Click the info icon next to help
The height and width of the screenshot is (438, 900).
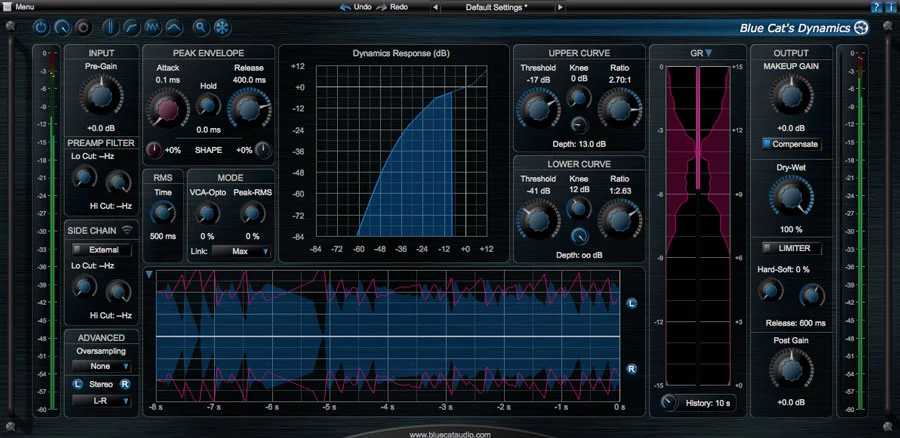point(890,7)
